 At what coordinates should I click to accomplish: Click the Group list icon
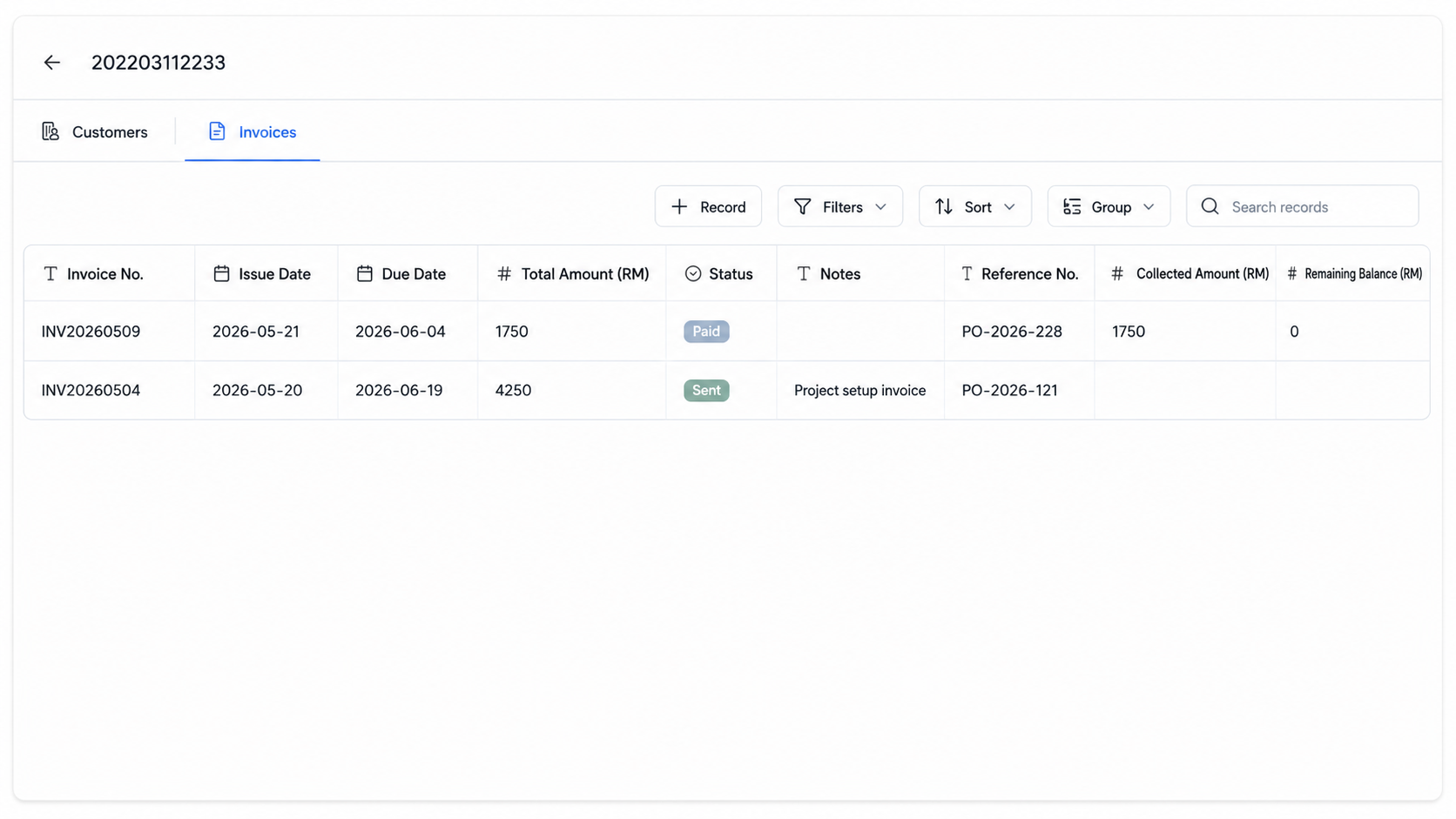[x=1072, y=206]
